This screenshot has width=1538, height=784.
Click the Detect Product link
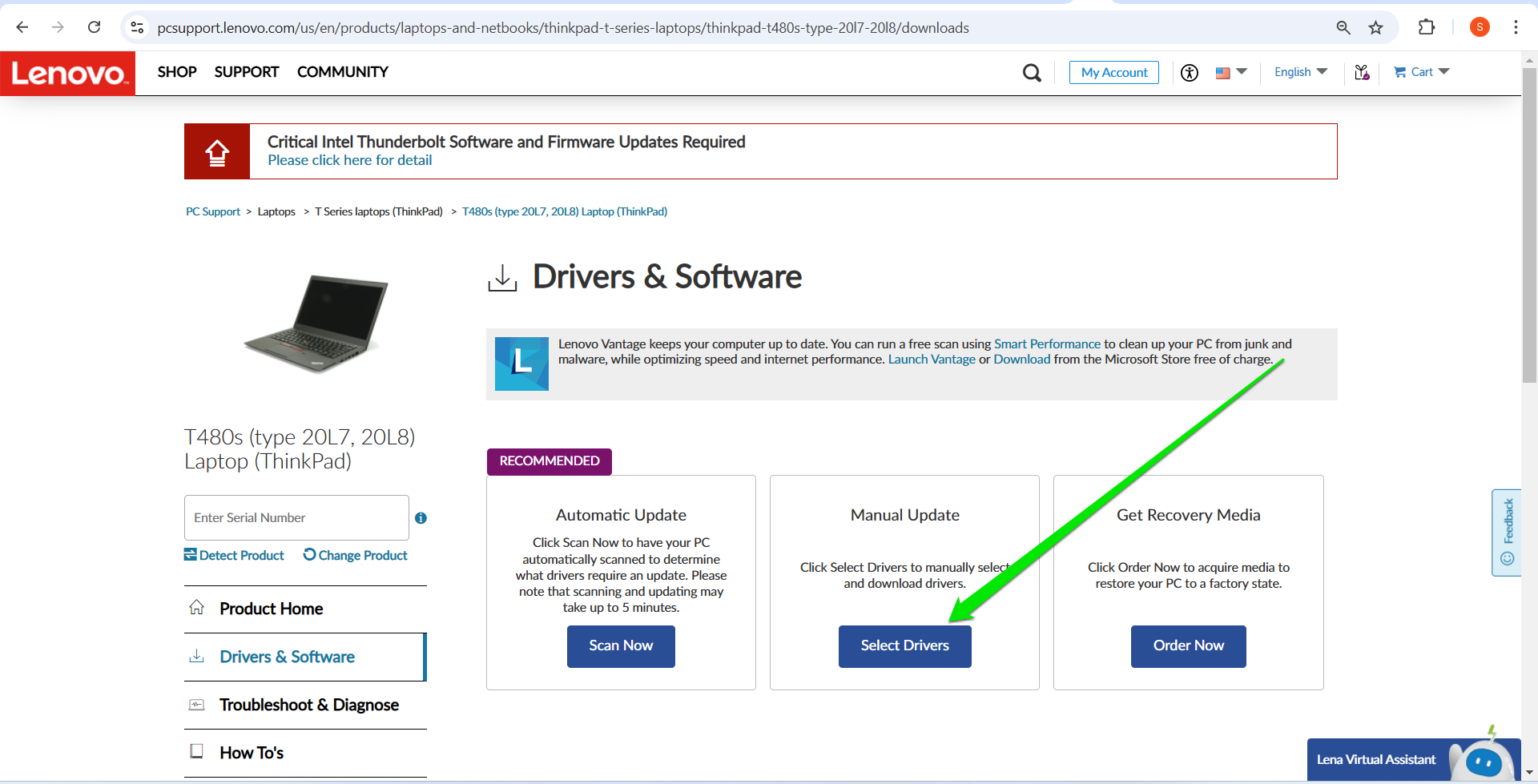coord(234,555)
